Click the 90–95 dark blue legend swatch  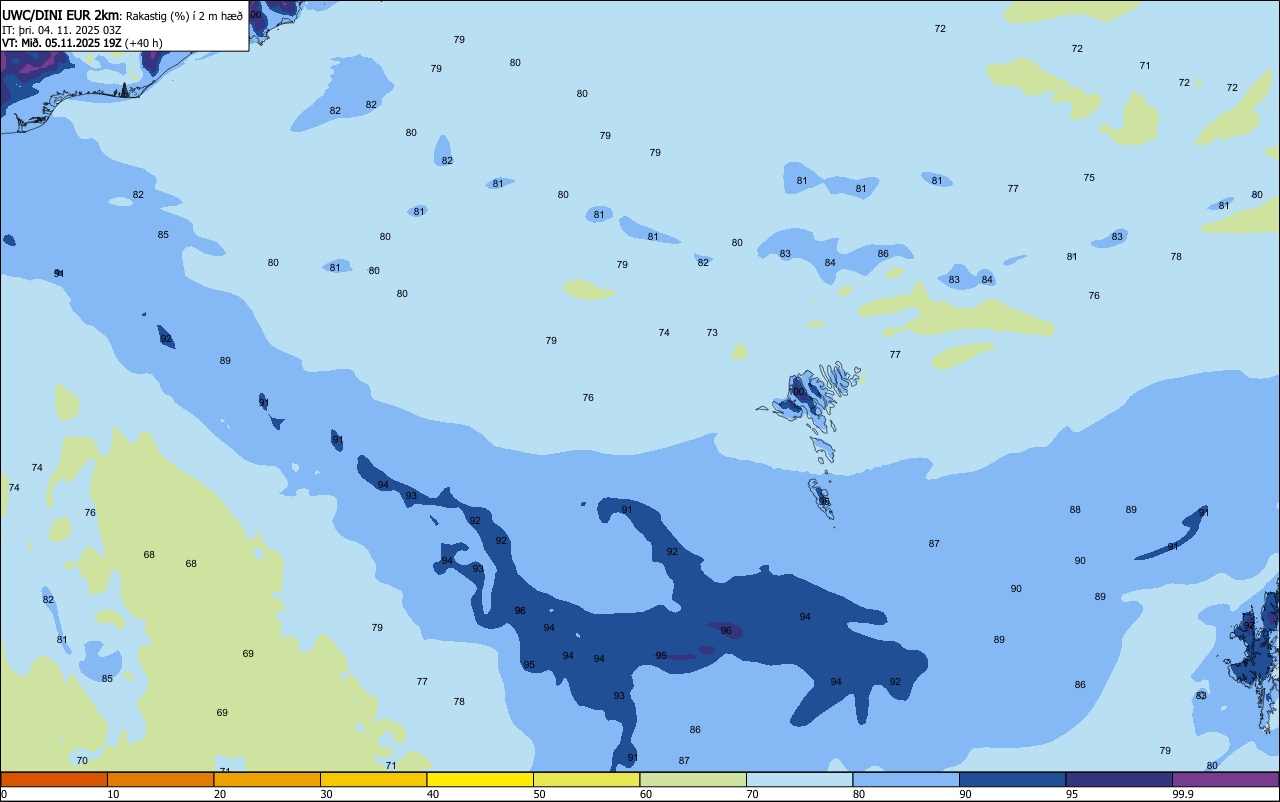pyautogui.click(x=1012, y=779)
